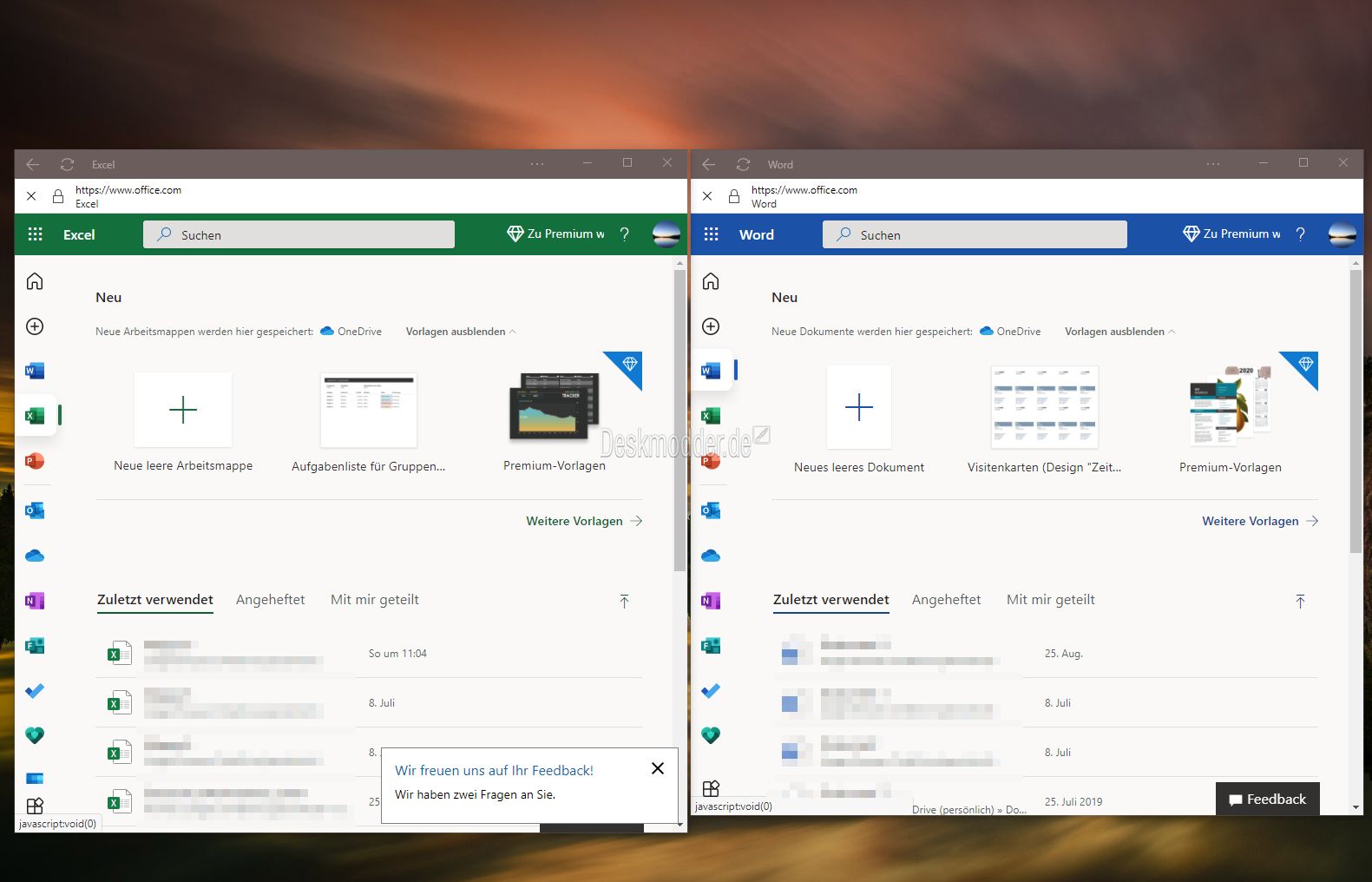This screenshot has width=1372, height=882.
Task: Open account avatar in Excel header
Action: (x=666, y=234)
